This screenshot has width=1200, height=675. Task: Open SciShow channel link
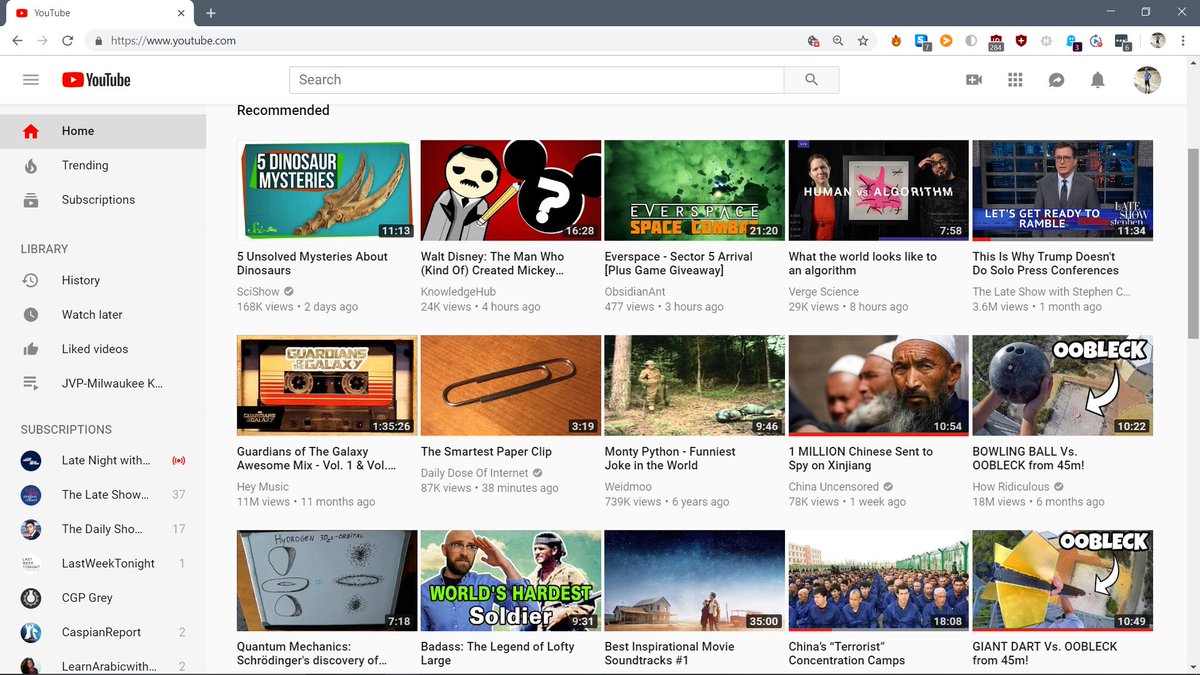coord(258,292)
